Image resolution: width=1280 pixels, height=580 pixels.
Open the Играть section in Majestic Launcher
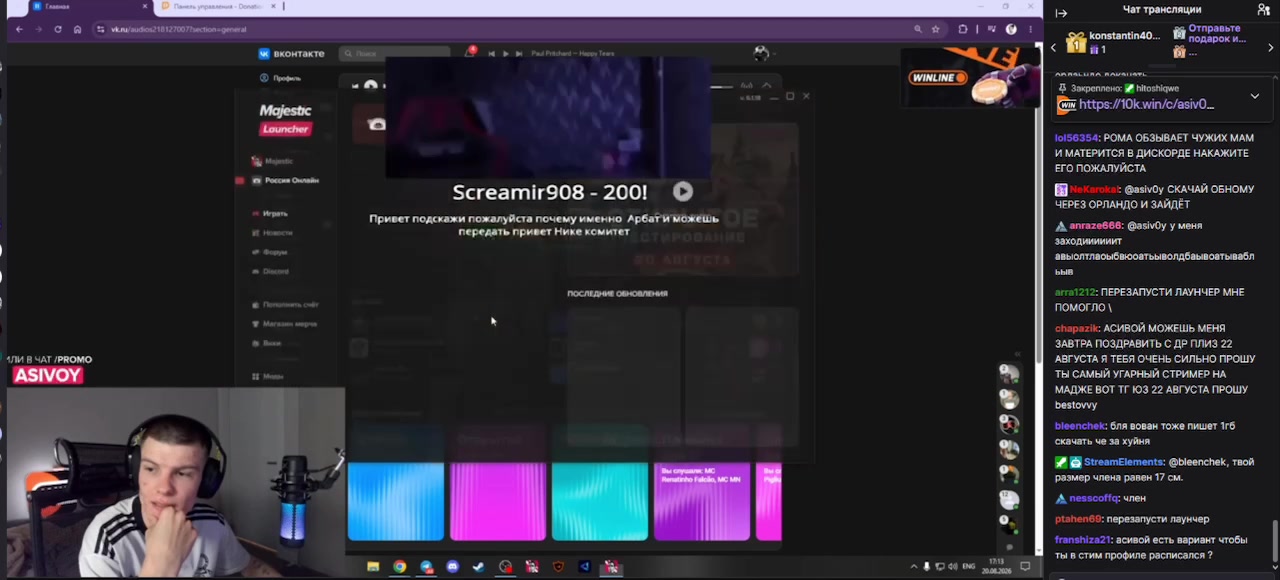[x=270, y=213]
